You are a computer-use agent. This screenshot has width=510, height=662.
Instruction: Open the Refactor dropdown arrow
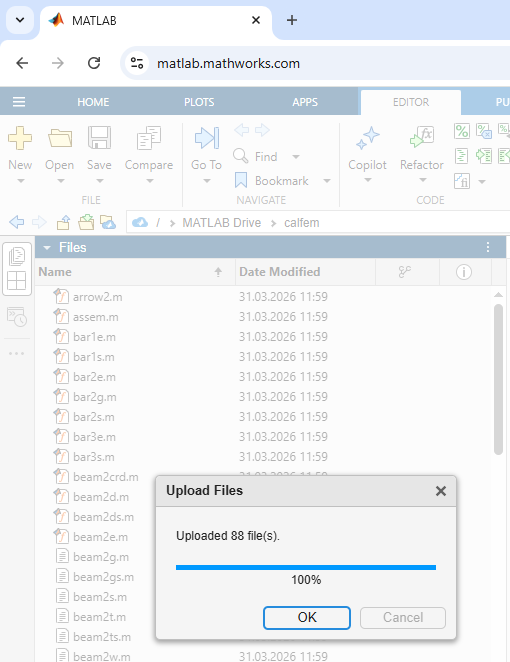tap(423, 180)
